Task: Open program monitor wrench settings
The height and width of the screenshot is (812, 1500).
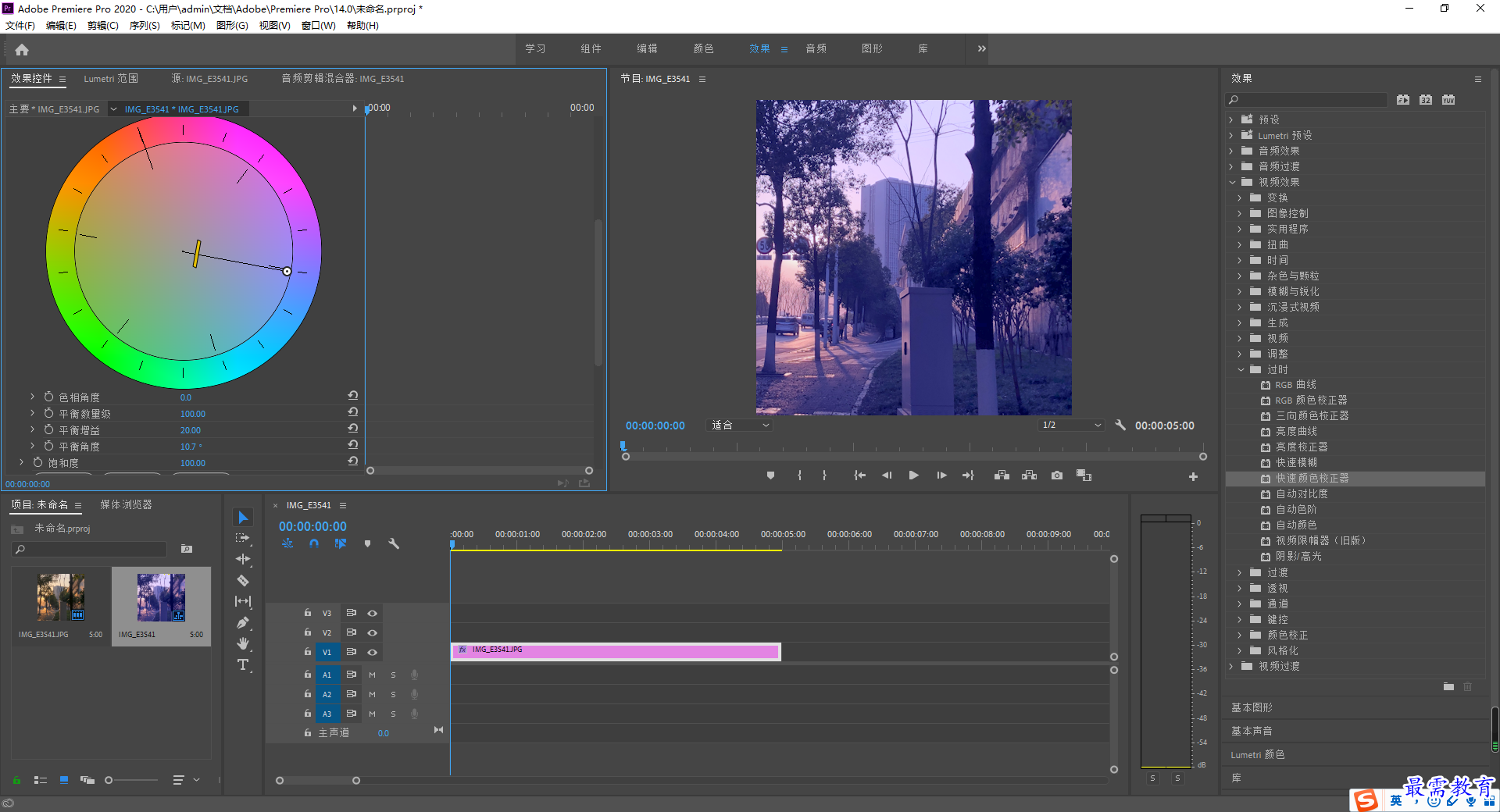Action: pyautogui.click(x=1120, y=425)
